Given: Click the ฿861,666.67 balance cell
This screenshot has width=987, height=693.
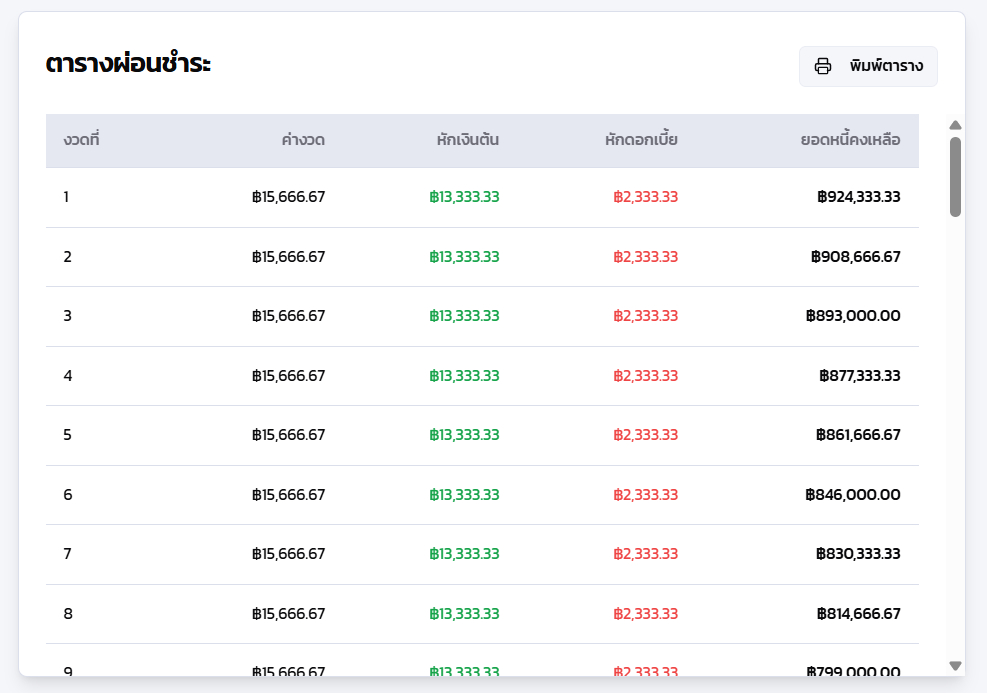Looking at the screenshot, I should 858,435.
